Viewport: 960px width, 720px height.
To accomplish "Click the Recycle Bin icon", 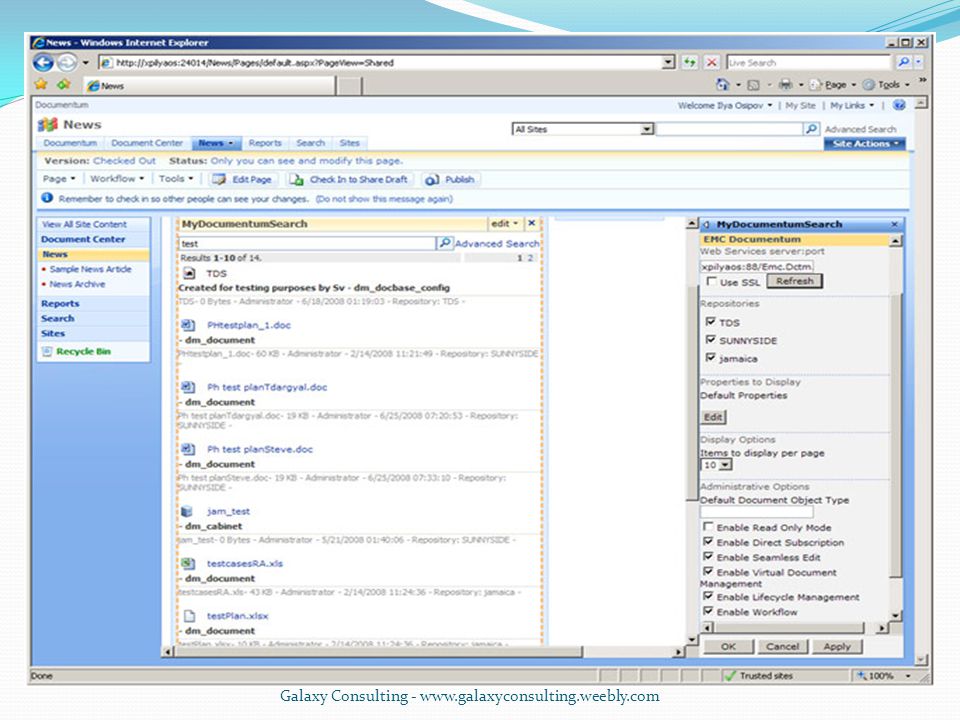I will pyautogui.click(x=47, y=351).
